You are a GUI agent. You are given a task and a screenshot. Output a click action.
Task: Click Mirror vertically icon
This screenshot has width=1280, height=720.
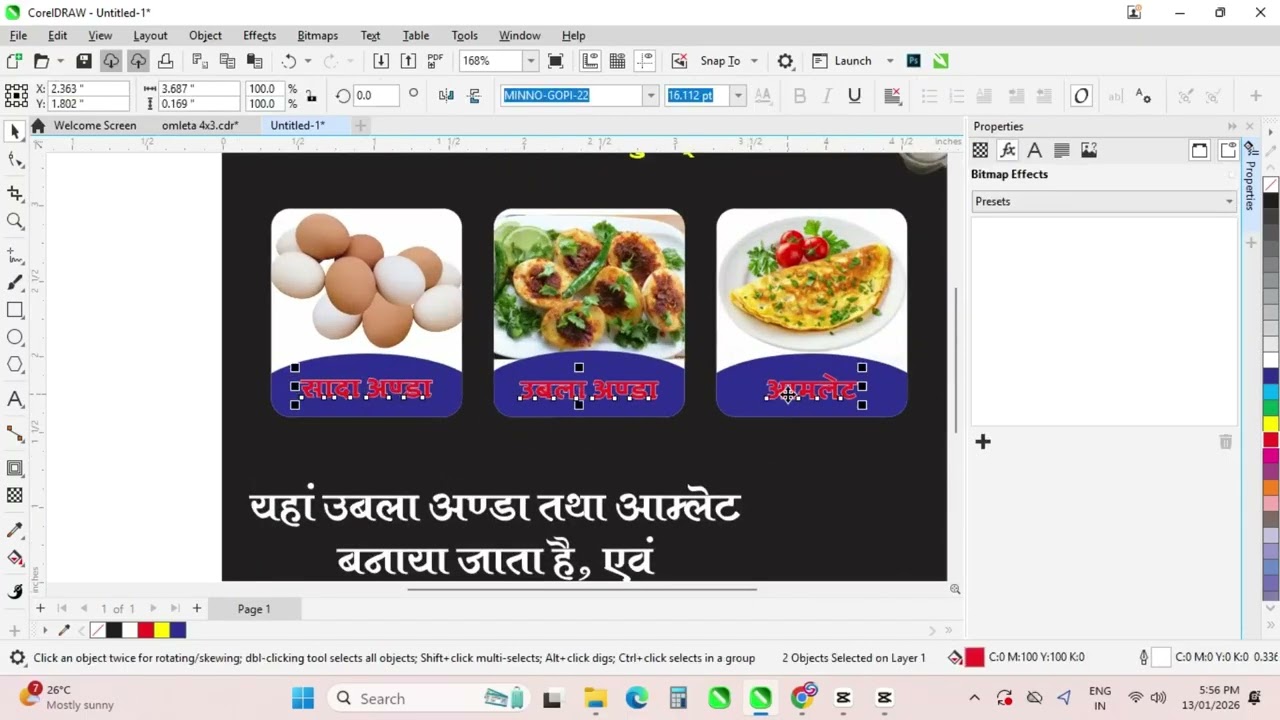[x=474, y=96]
